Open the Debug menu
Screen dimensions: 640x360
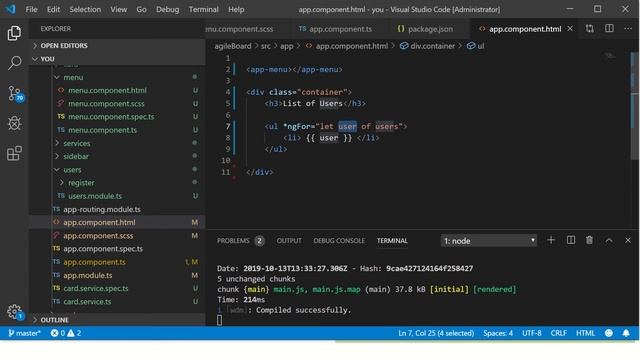[x=167, y=9]
